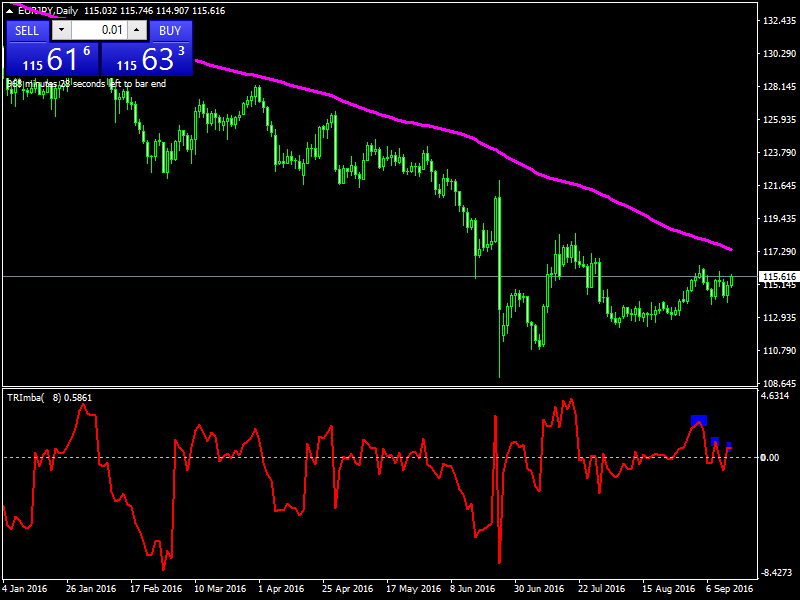
Task: Click the date label 22 Jul 2016
Action: [601, 588]
